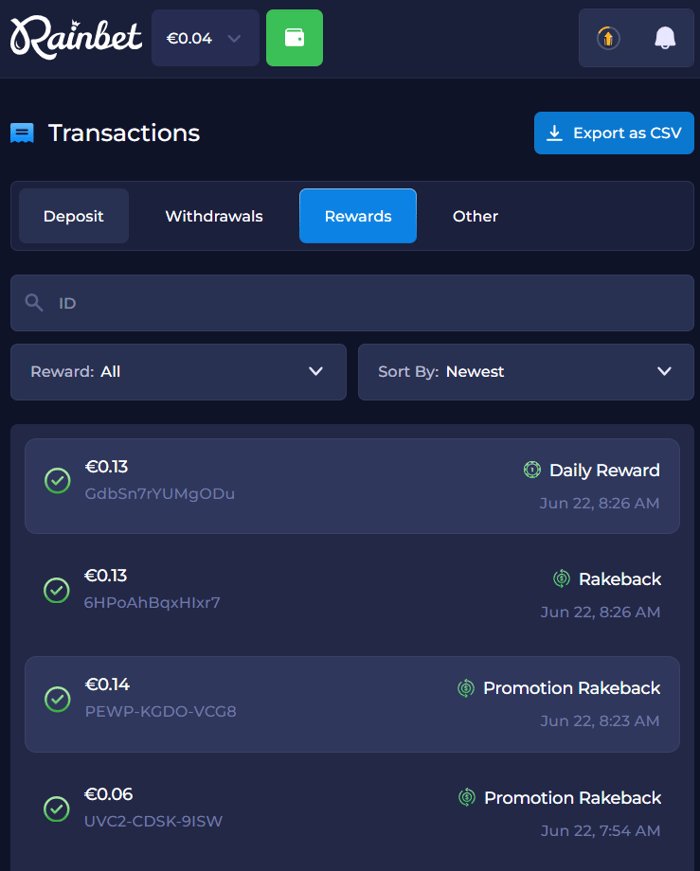Viewport: 700px width, 871px height.
Task: Click the Rakeback icon beside 6HPoAhBqxHIxr7
Action: tap(562, 579)
